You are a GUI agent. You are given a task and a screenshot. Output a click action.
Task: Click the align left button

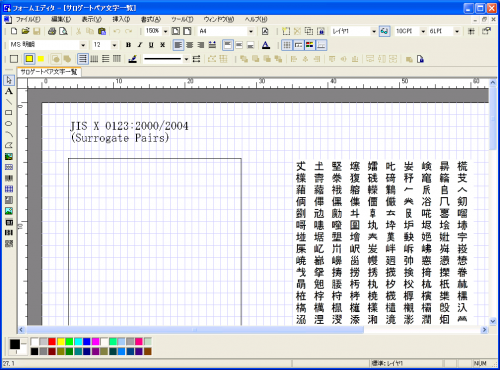178,45
